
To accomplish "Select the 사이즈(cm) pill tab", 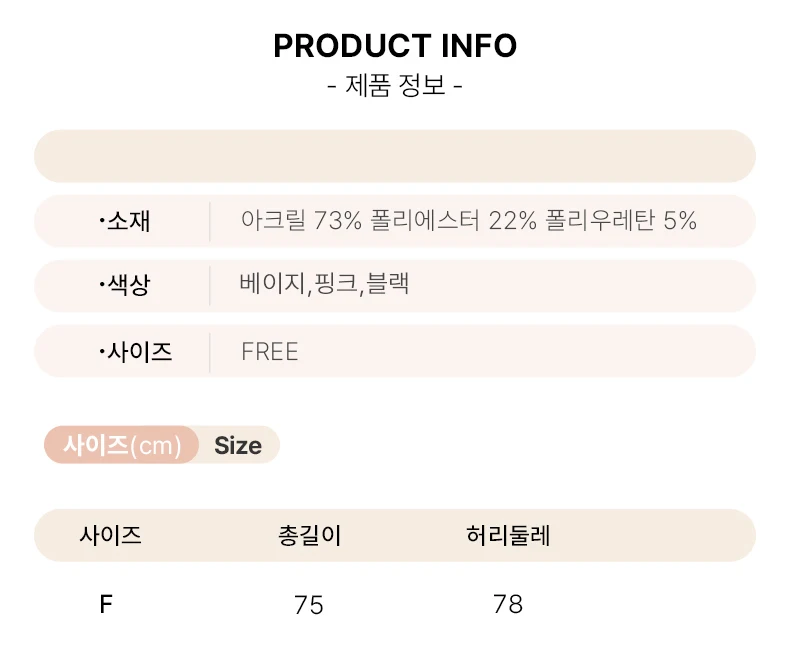I will [x=122, y=445].
